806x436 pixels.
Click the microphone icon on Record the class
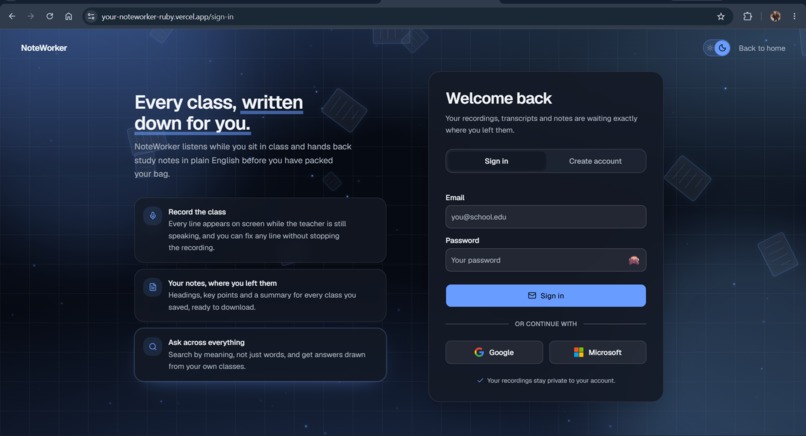tap(153, 216)
